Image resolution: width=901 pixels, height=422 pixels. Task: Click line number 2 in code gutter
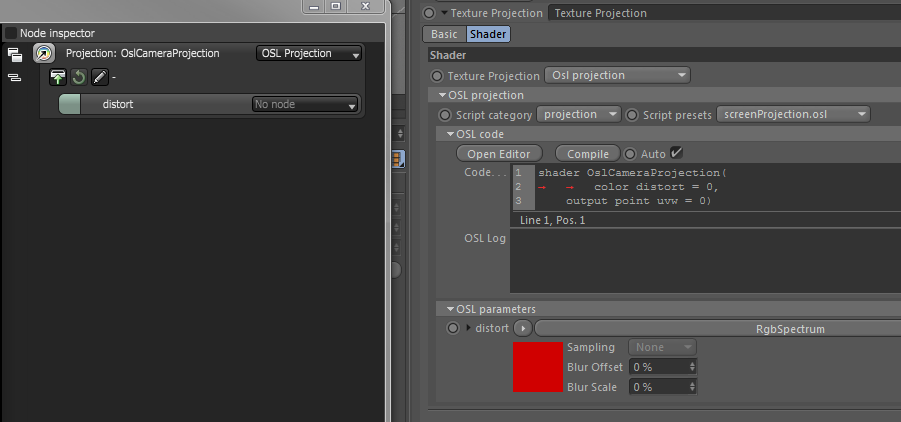click(518, 187)
